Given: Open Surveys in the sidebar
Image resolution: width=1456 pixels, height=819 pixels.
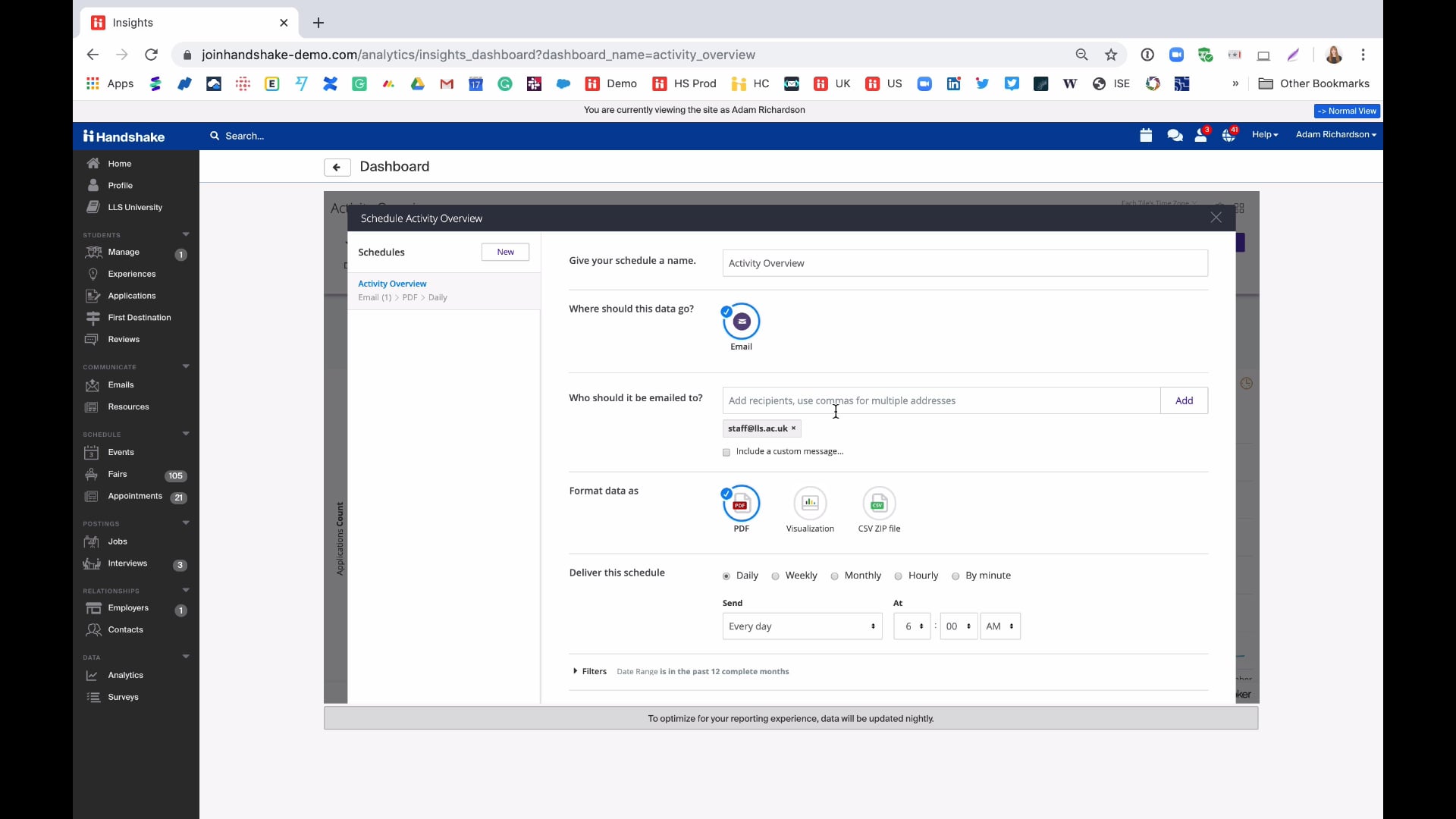Looking at the screenshot, I should point(124,698).
